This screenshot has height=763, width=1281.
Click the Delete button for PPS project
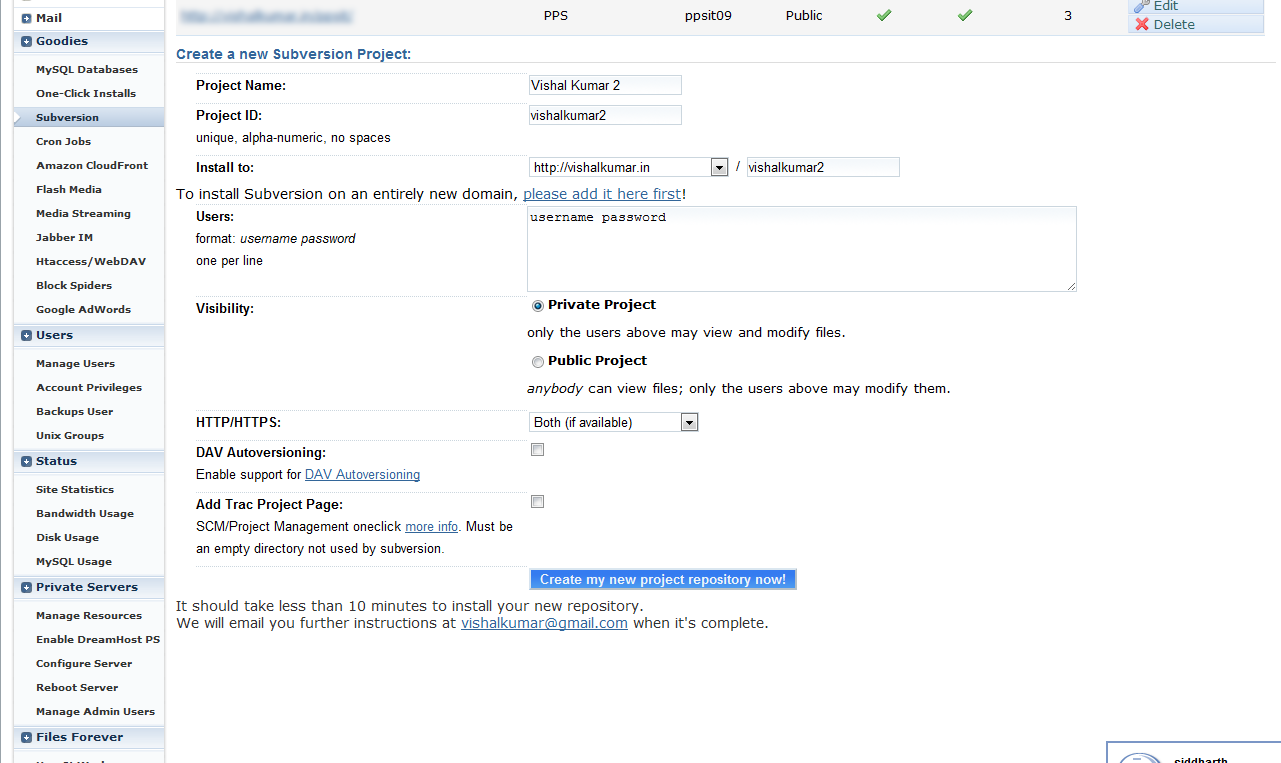1196,24
